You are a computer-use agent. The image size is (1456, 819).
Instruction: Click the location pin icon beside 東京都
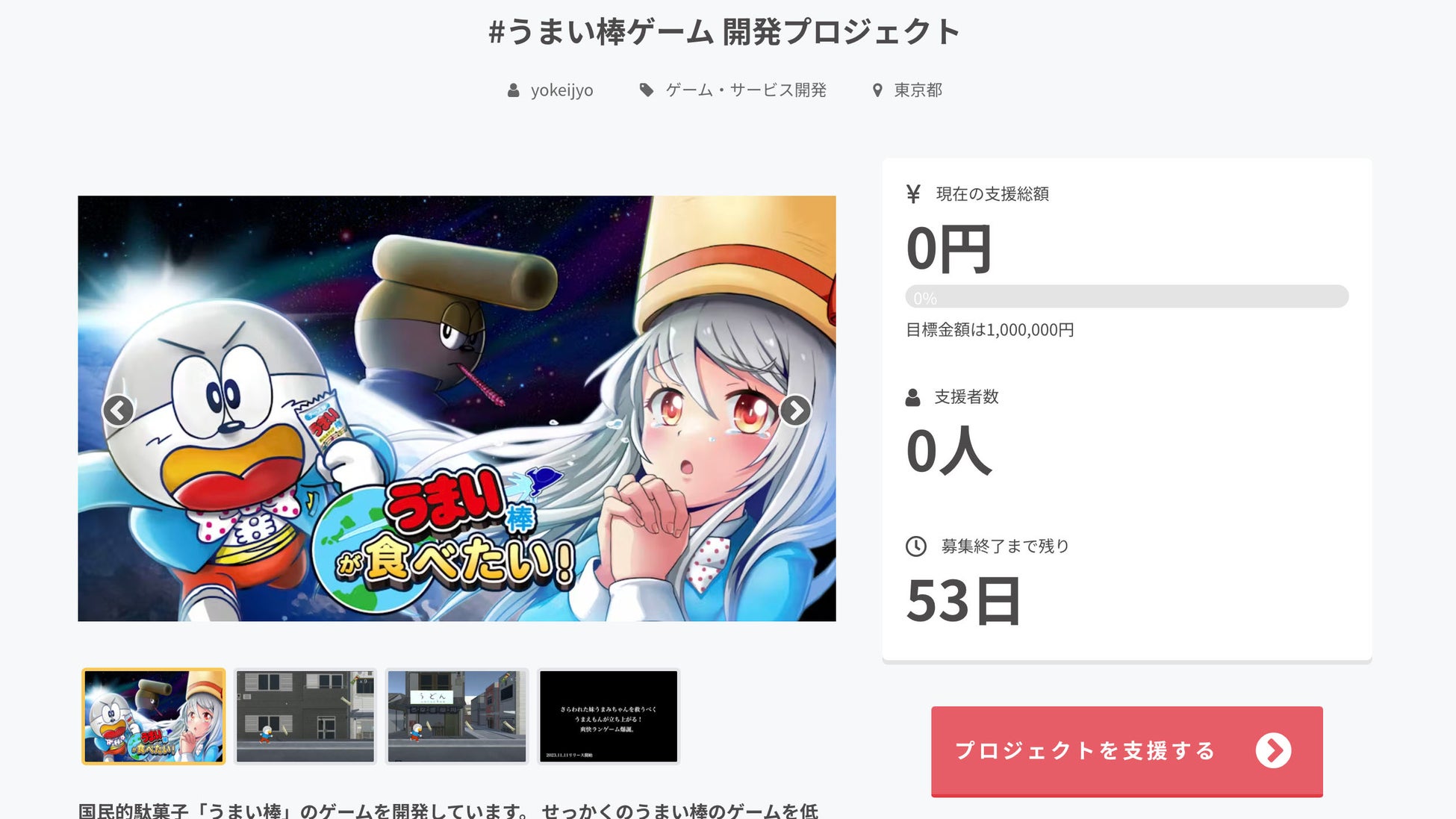877,90
